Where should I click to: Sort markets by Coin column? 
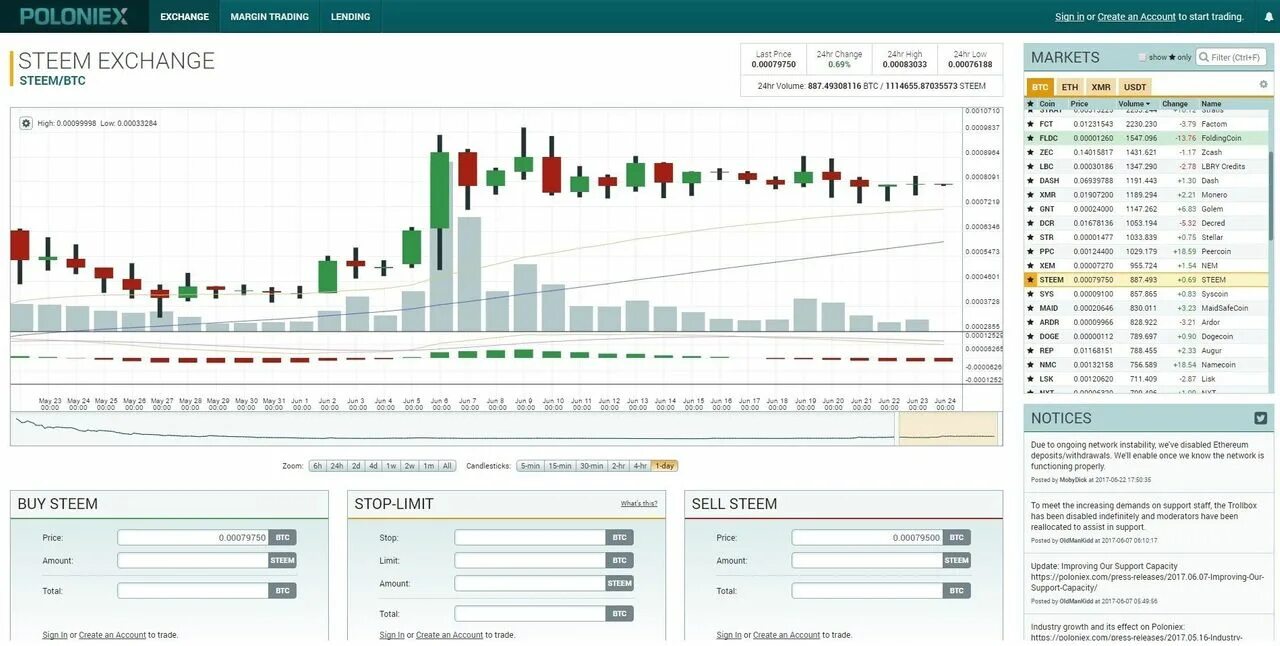pos(1047,104)
